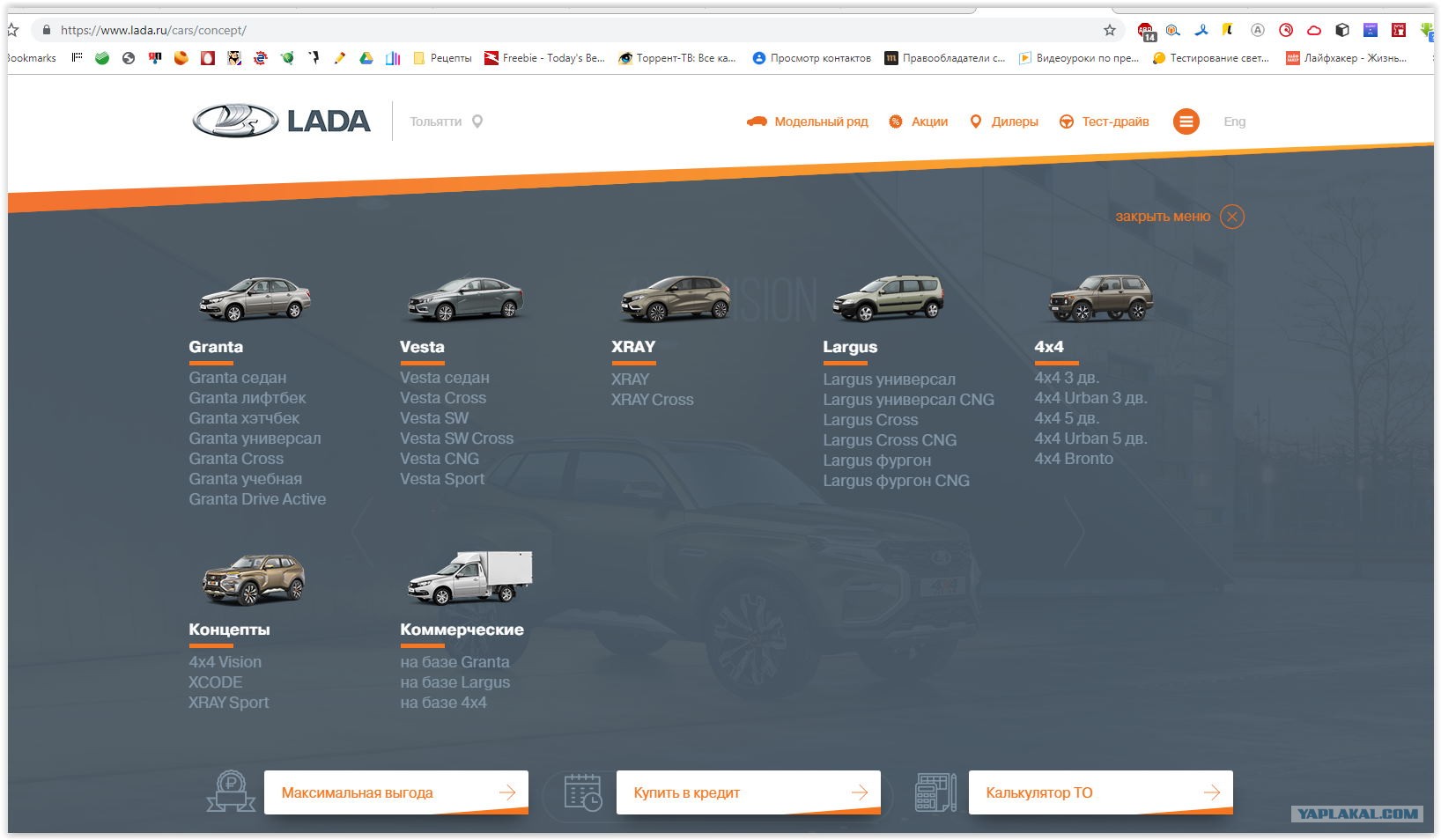Open the Правообладатели bookmark

[x=945, y=58]
